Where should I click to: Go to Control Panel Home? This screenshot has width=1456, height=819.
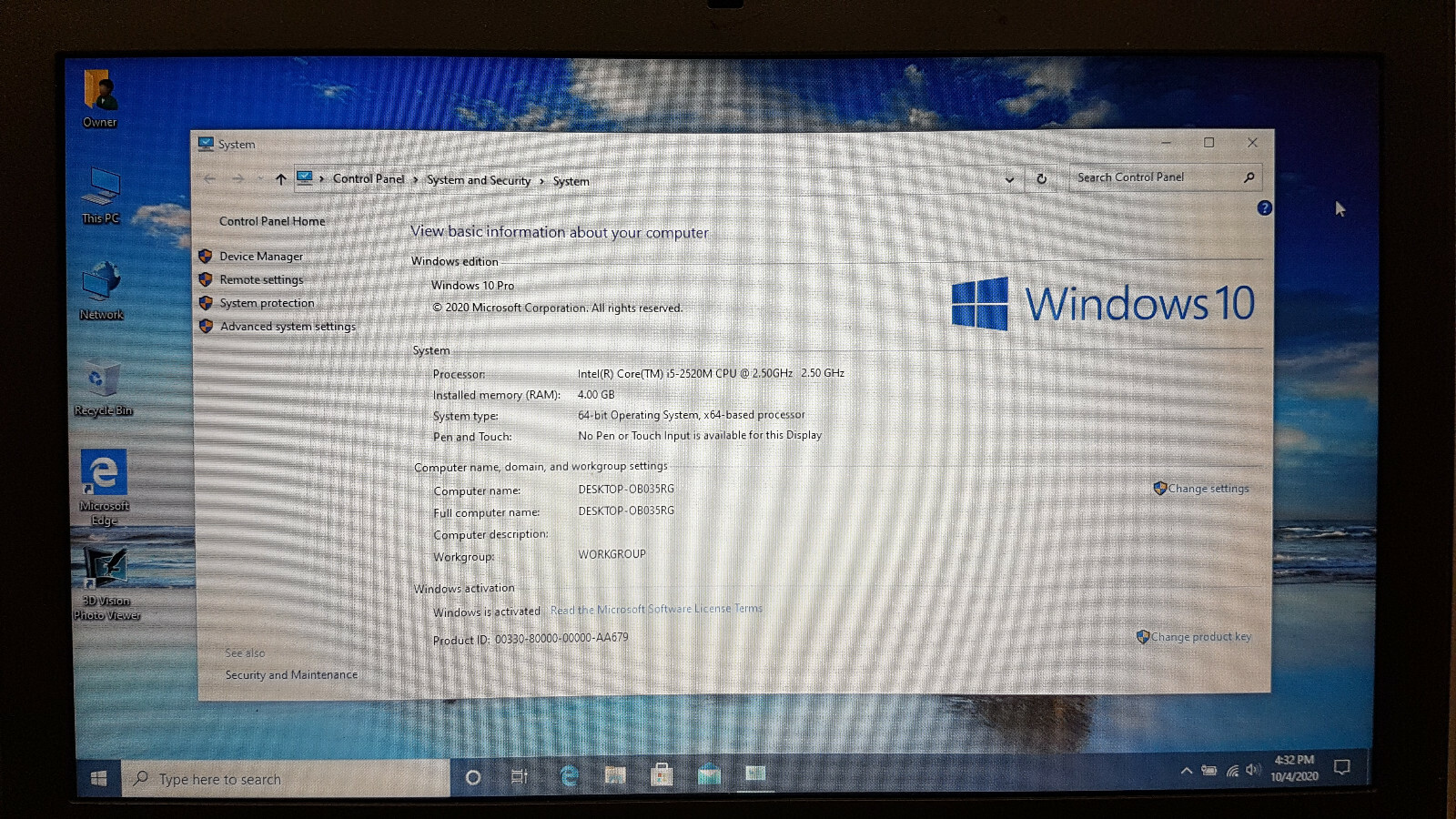click(x=271, y=221)
